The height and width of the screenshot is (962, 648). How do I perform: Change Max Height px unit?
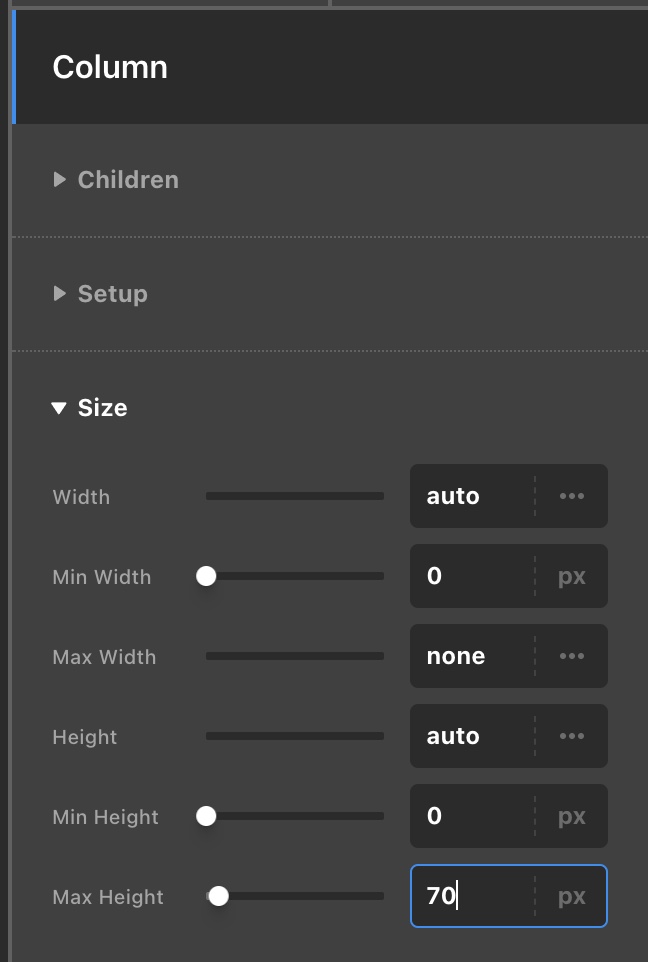[572, 896]
